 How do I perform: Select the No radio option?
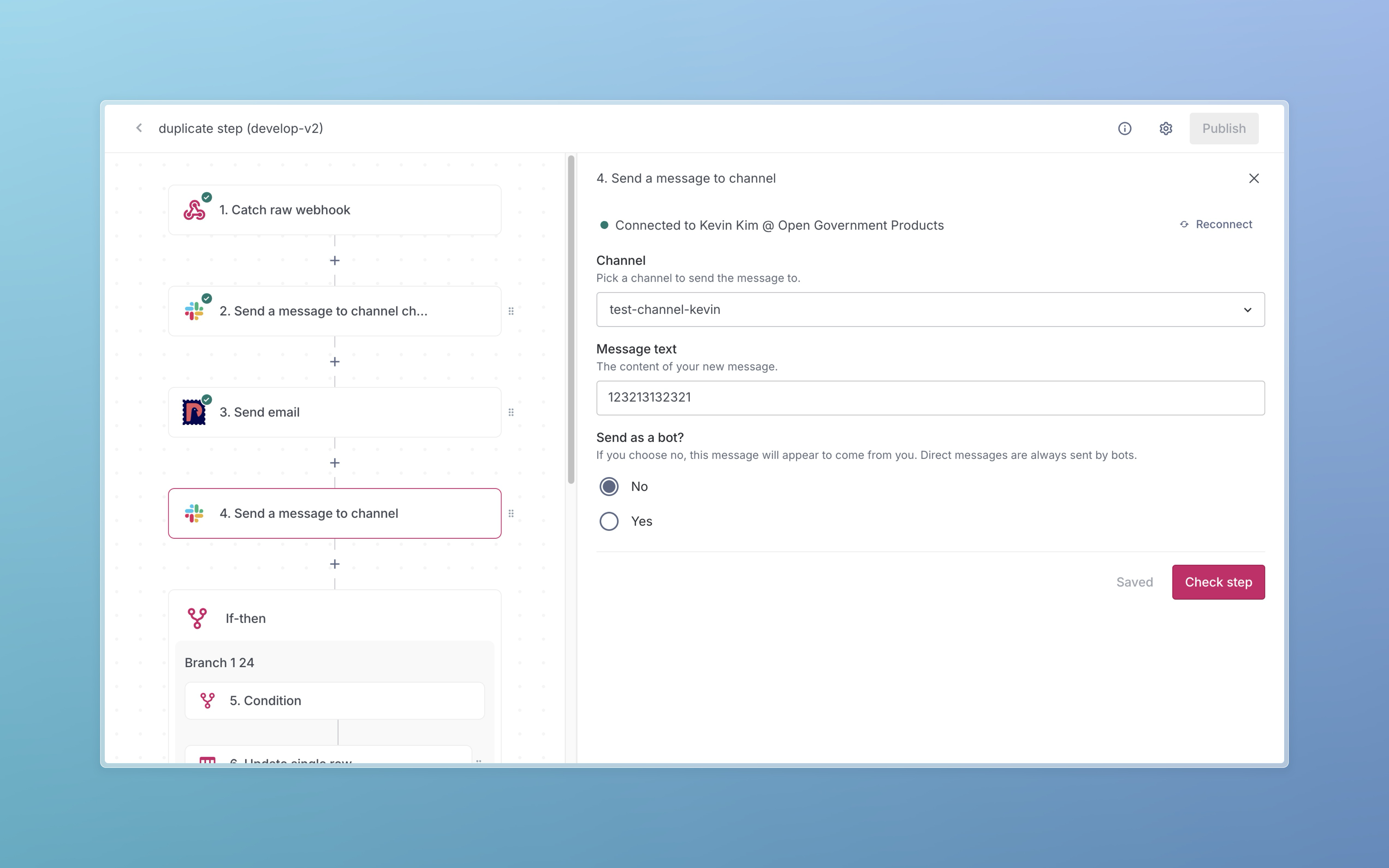point(609,486)
